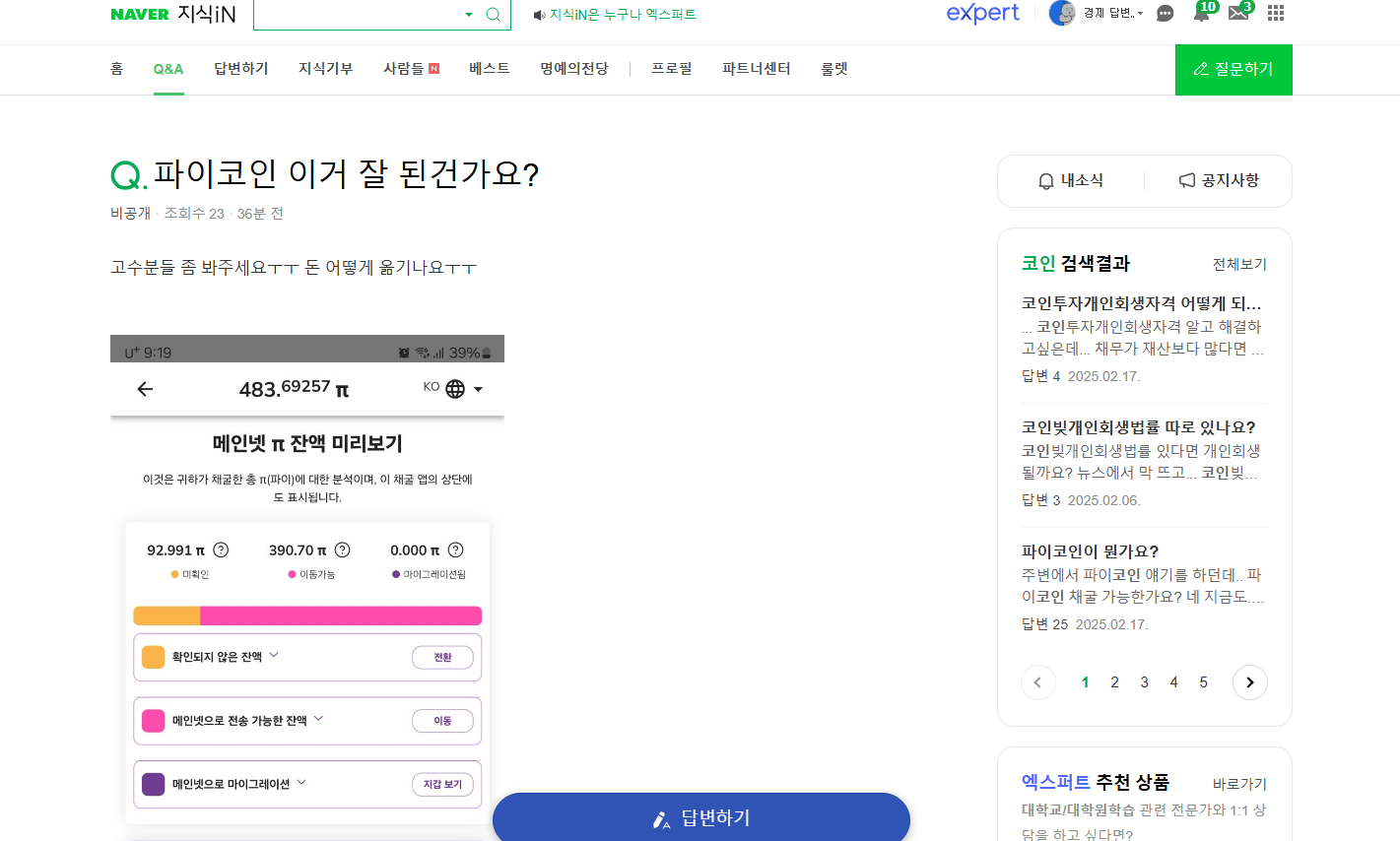Go to next search results page arrow
Image resolution: width=1400 pixels, height=841 pixels.
1250,682
